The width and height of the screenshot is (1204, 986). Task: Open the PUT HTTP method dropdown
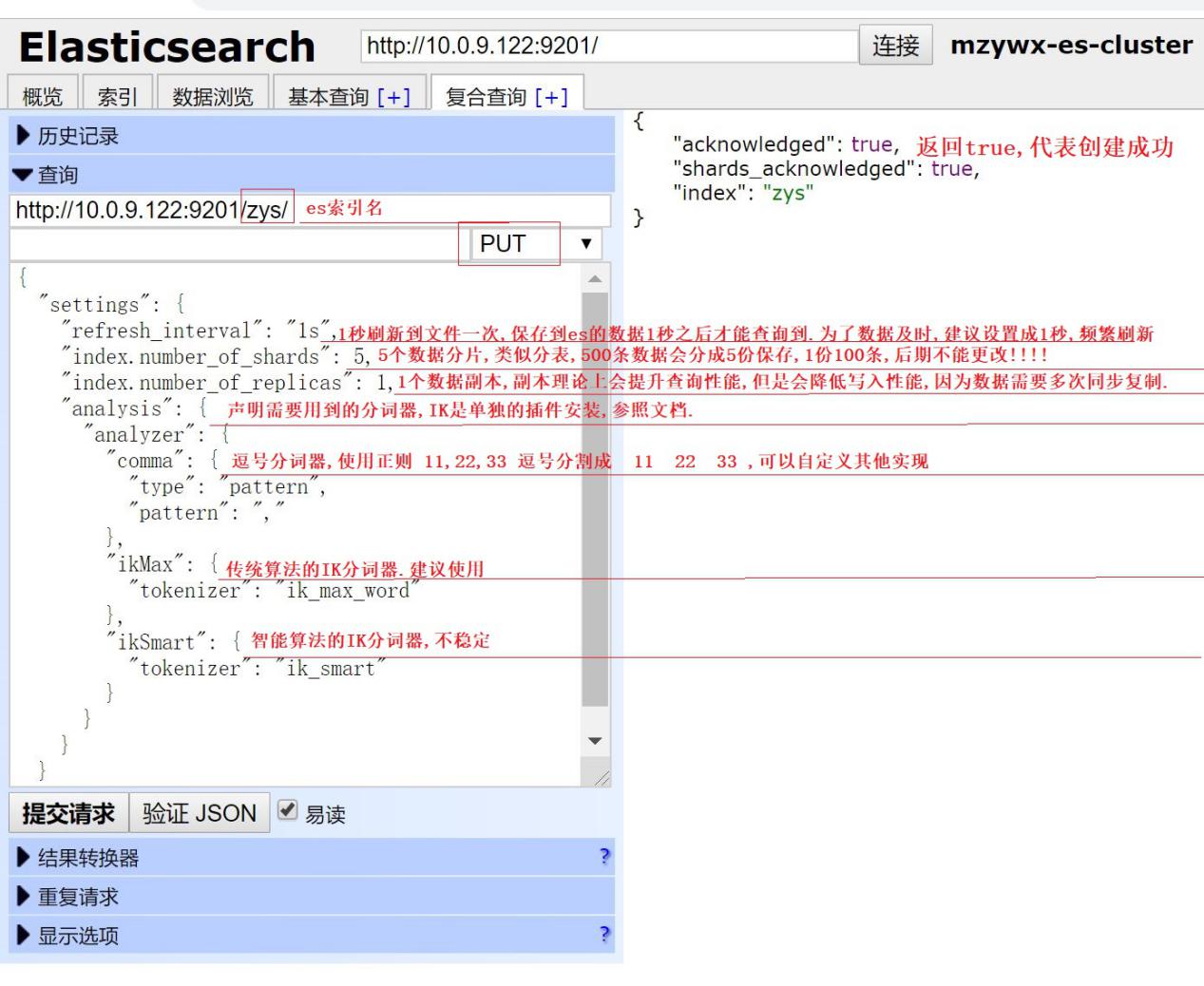(x=537, y=244)
